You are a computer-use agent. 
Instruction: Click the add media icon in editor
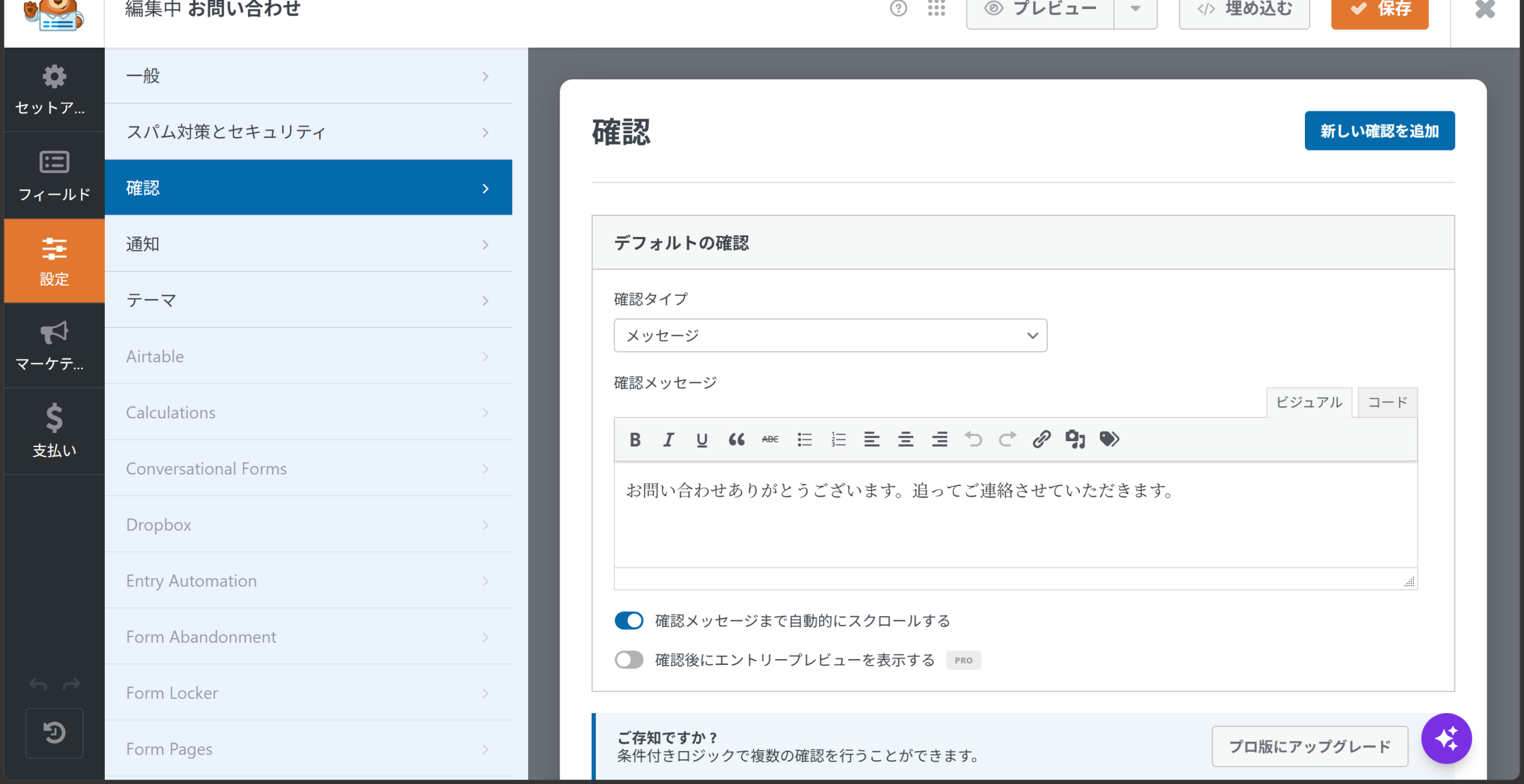click(1075, 439)
